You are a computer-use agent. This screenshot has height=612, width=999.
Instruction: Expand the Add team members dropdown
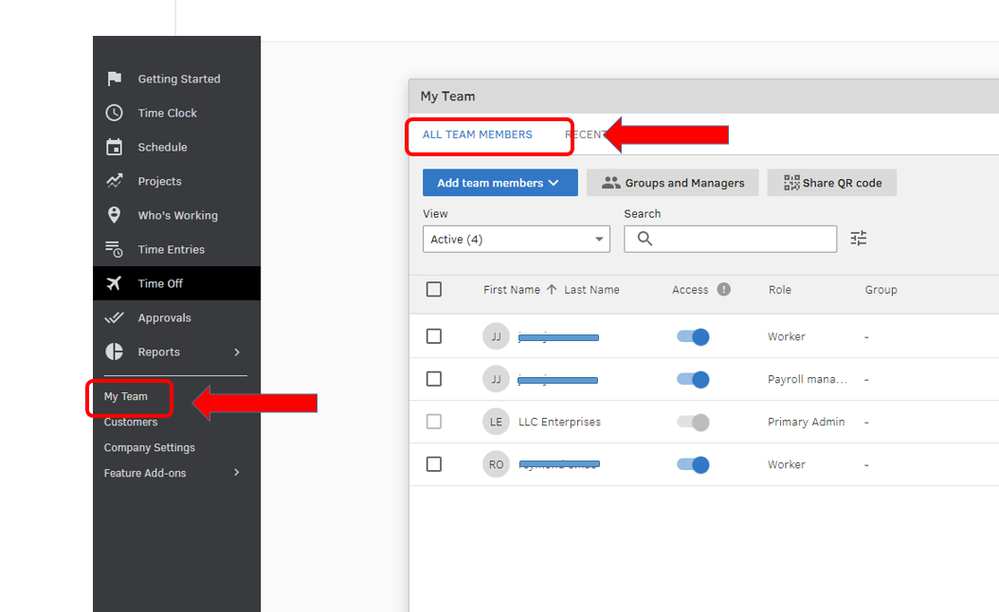click(500, 183)
